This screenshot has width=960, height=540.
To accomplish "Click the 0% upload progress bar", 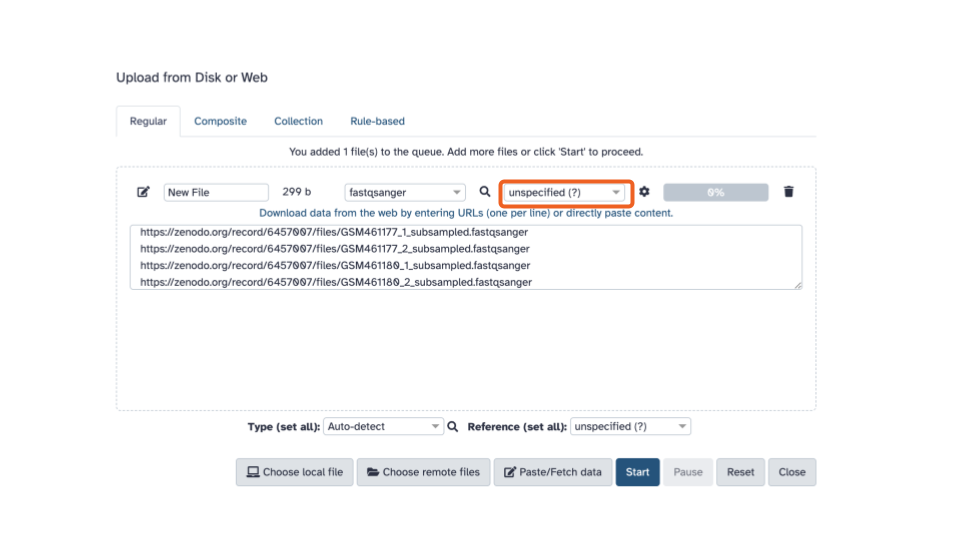I will click(715, 192).
